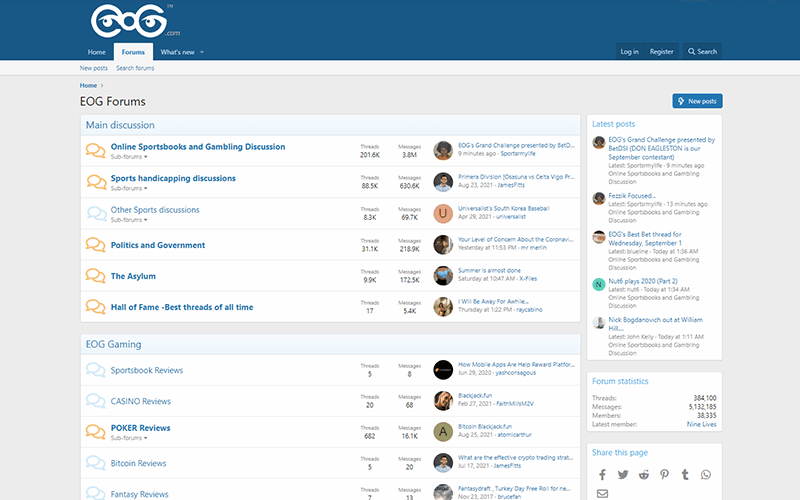Open latest member Nine Lives profile
The width and height of the screenshot is (800, 500).
tap(701, 424)
